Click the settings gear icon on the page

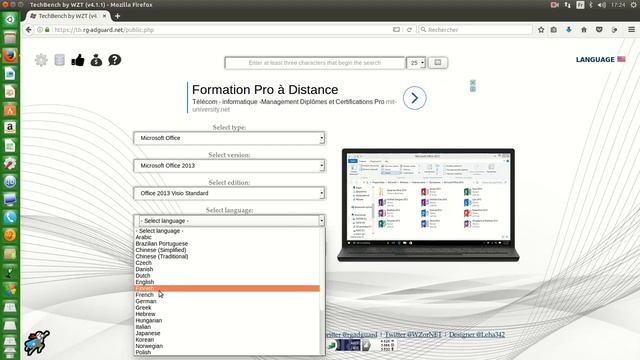41,60
